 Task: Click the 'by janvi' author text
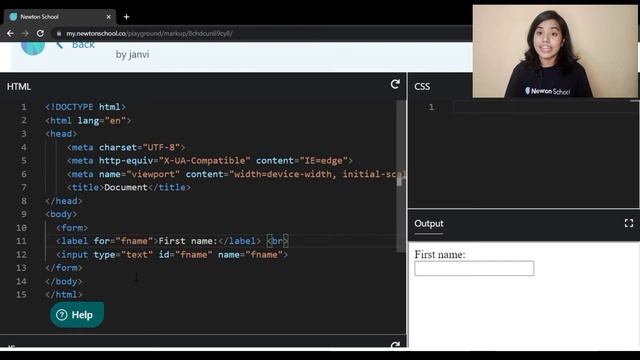point(132,54)
